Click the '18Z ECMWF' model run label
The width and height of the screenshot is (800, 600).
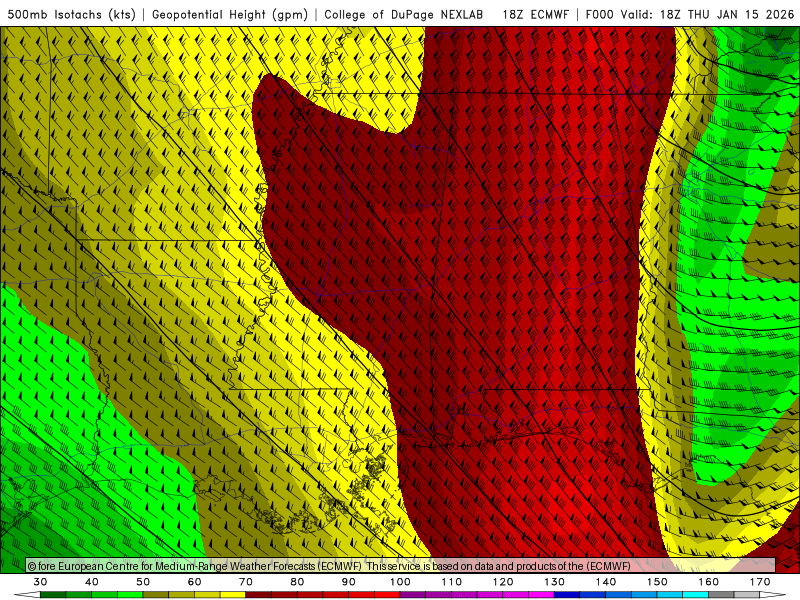[535, 15]
